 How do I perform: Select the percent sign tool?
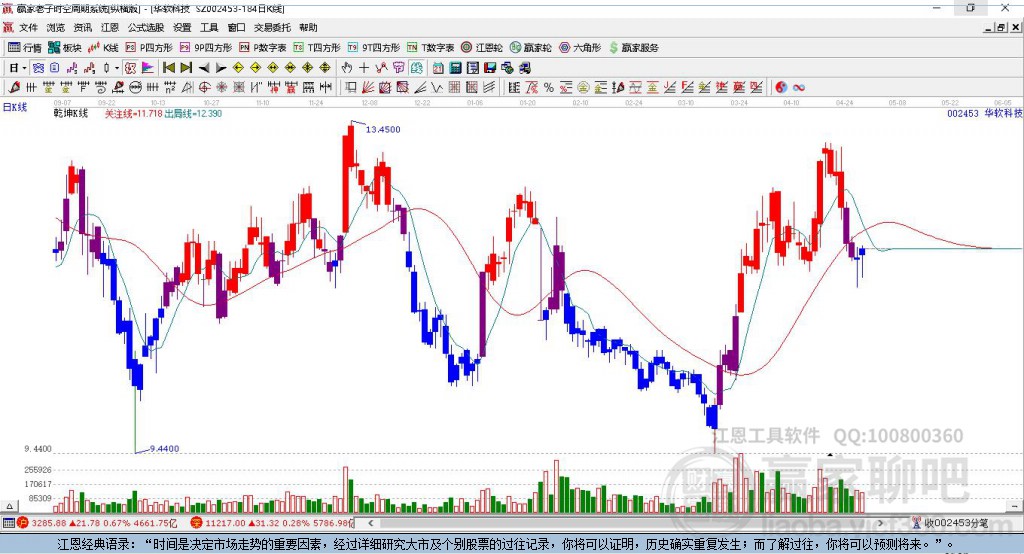point(549,88)
